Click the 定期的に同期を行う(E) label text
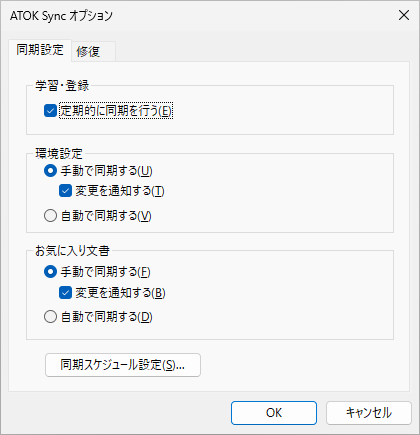 116,111
